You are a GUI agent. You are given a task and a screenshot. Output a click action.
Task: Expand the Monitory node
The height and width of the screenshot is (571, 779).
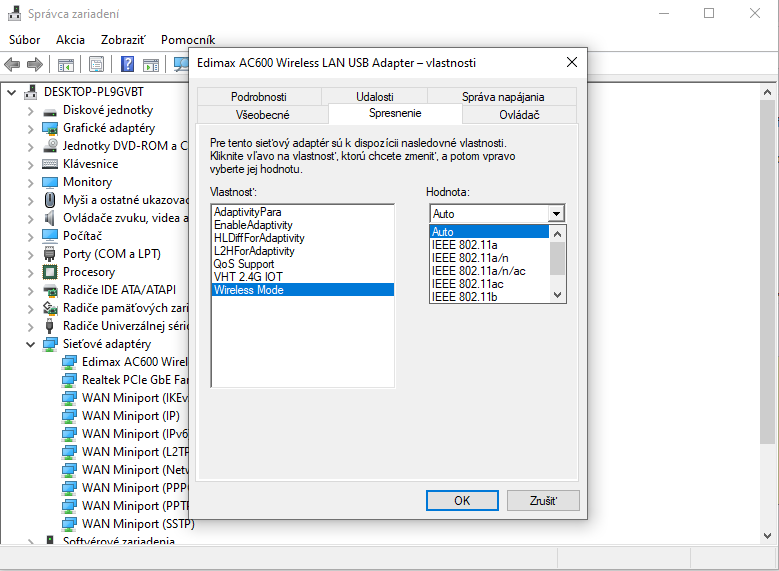point(30,182)
